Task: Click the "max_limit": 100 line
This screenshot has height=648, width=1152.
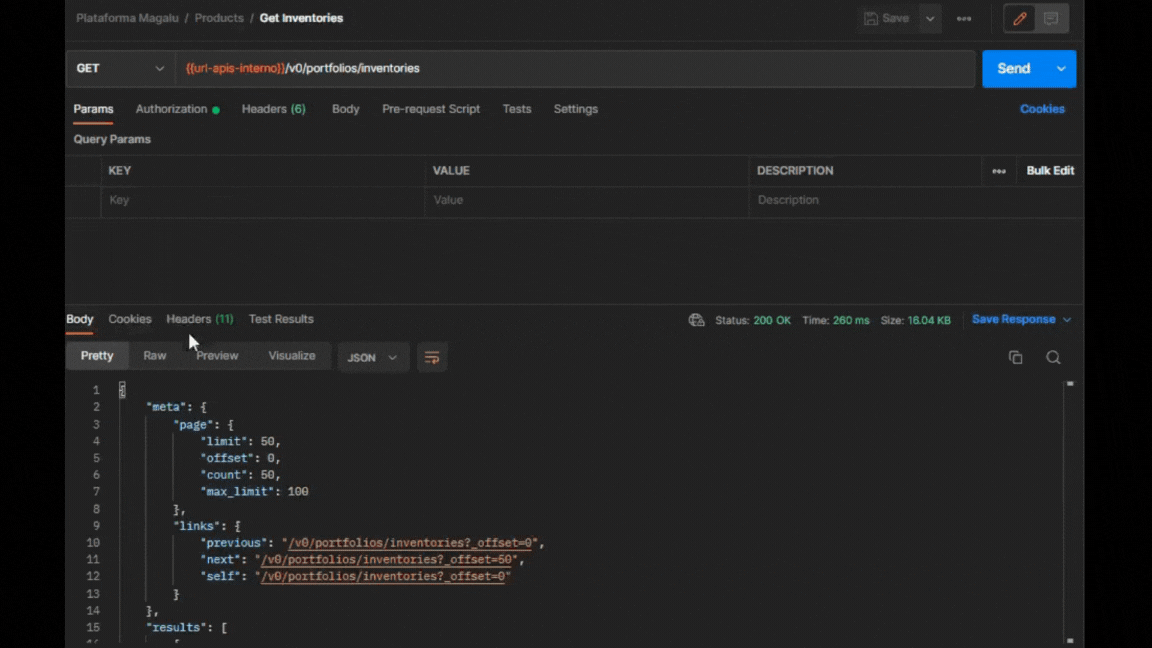Action: coord(254,492)
